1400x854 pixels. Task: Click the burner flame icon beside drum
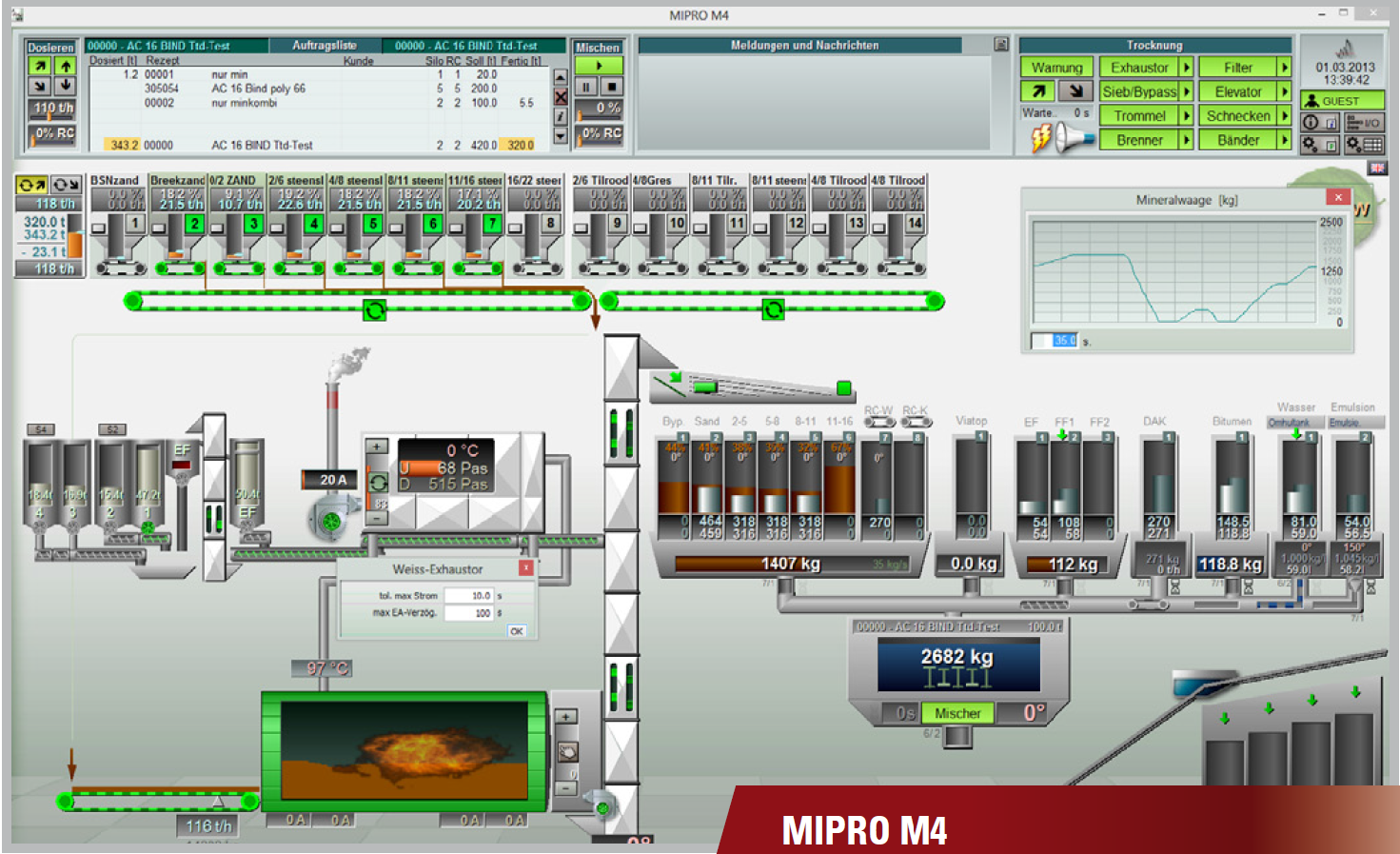tap(566, 751)
